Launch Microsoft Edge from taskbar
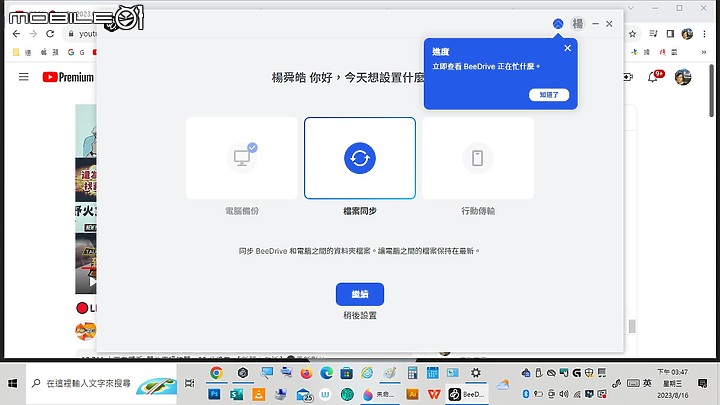The image size is (720, 405). click(x=326, y=373)
